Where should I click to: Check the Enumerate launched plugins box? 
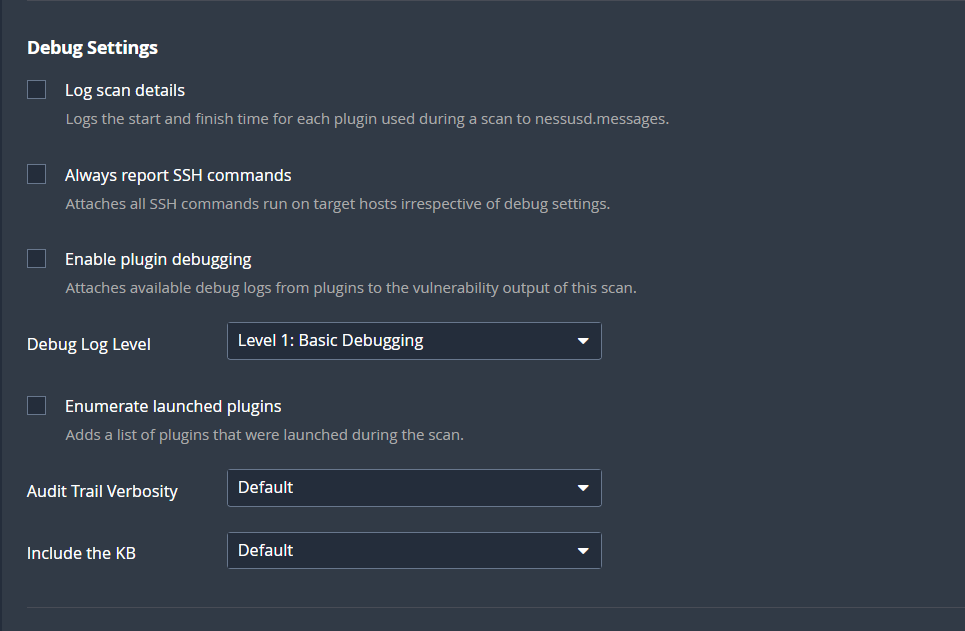[x=36, y=405]
